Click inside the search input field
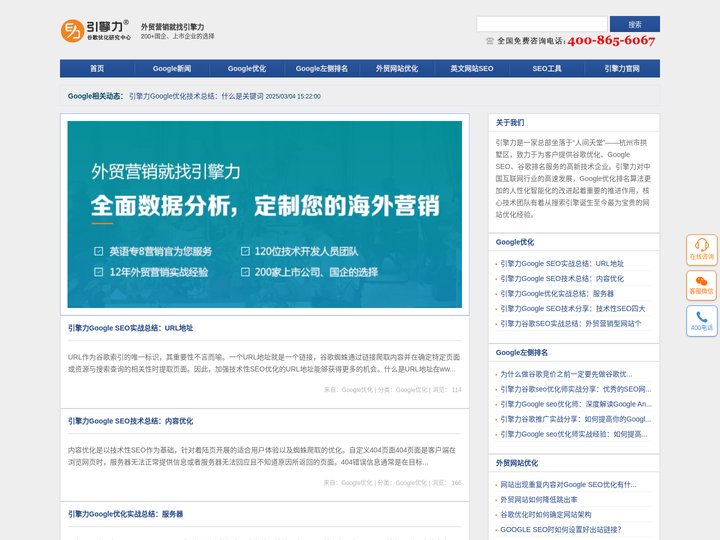This screenshot has width=720, height=540. pos(542,24)
